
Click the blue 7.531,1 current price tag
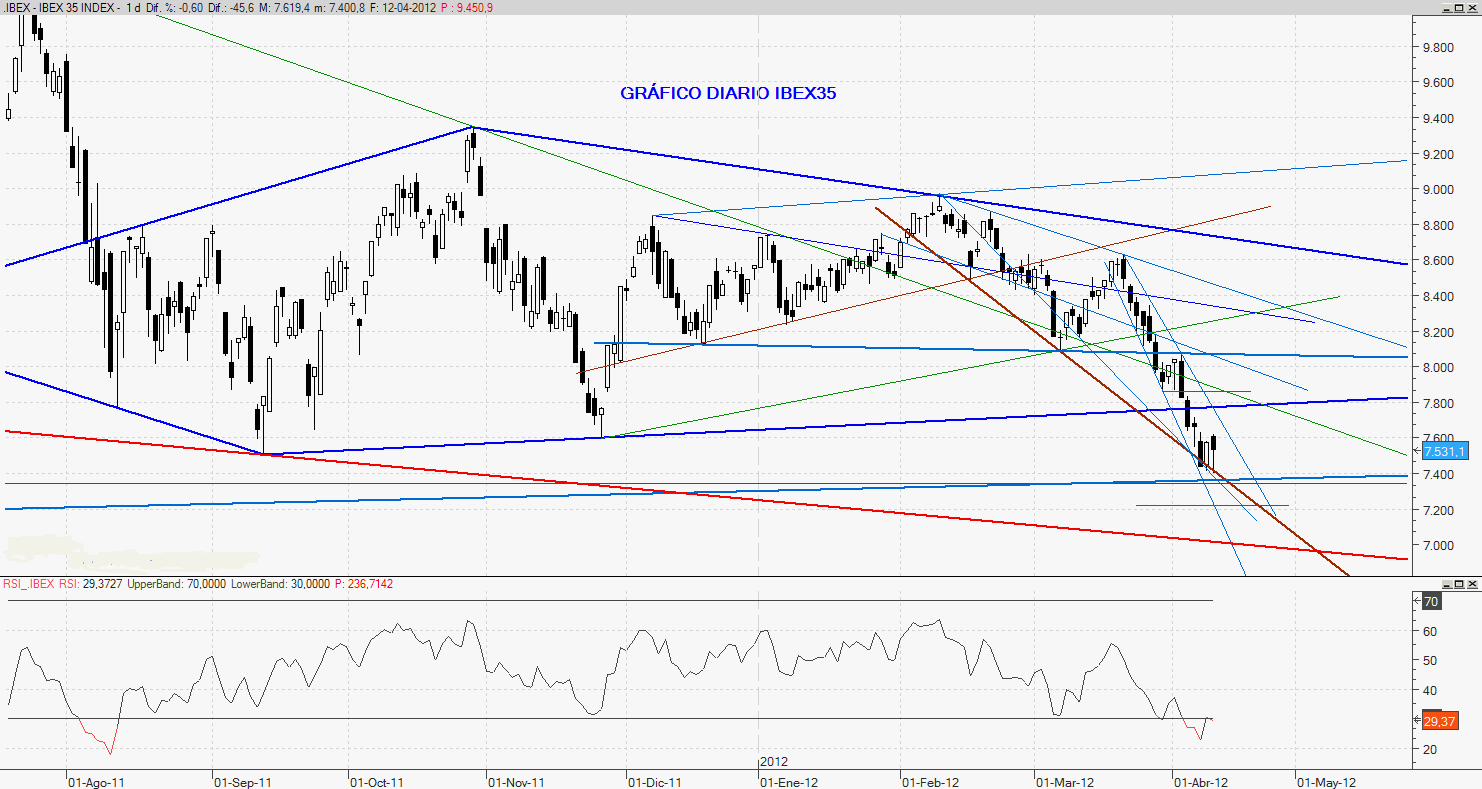click(1444, 451)
